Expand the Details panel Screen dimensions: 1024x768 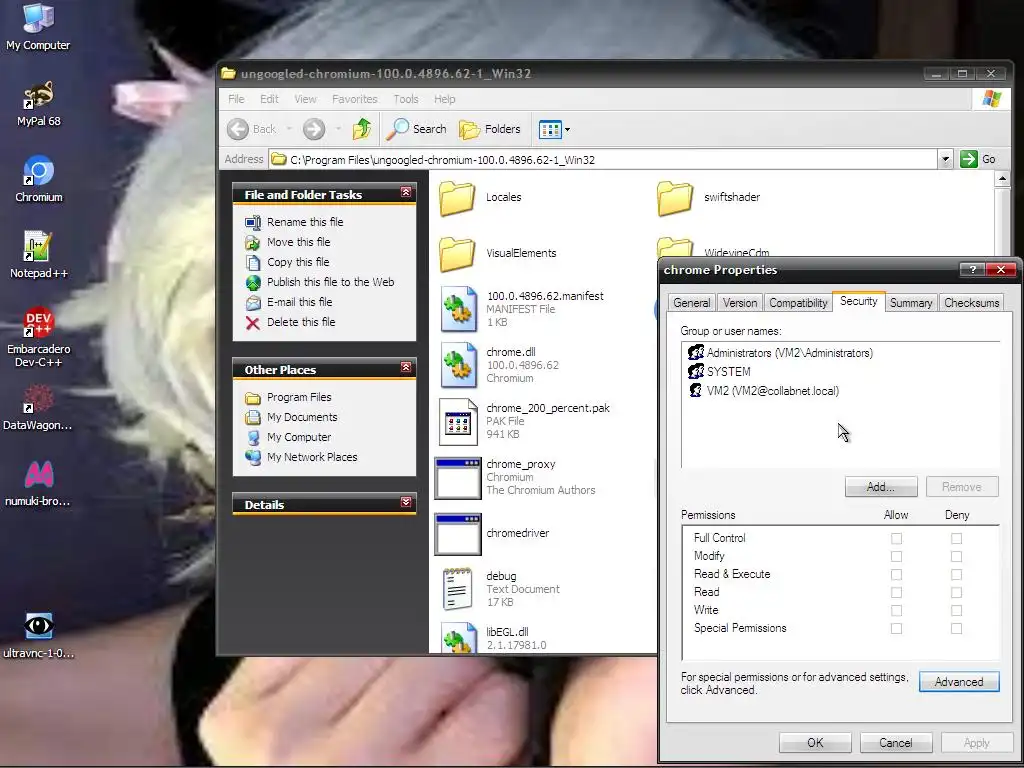click(406, 502)
